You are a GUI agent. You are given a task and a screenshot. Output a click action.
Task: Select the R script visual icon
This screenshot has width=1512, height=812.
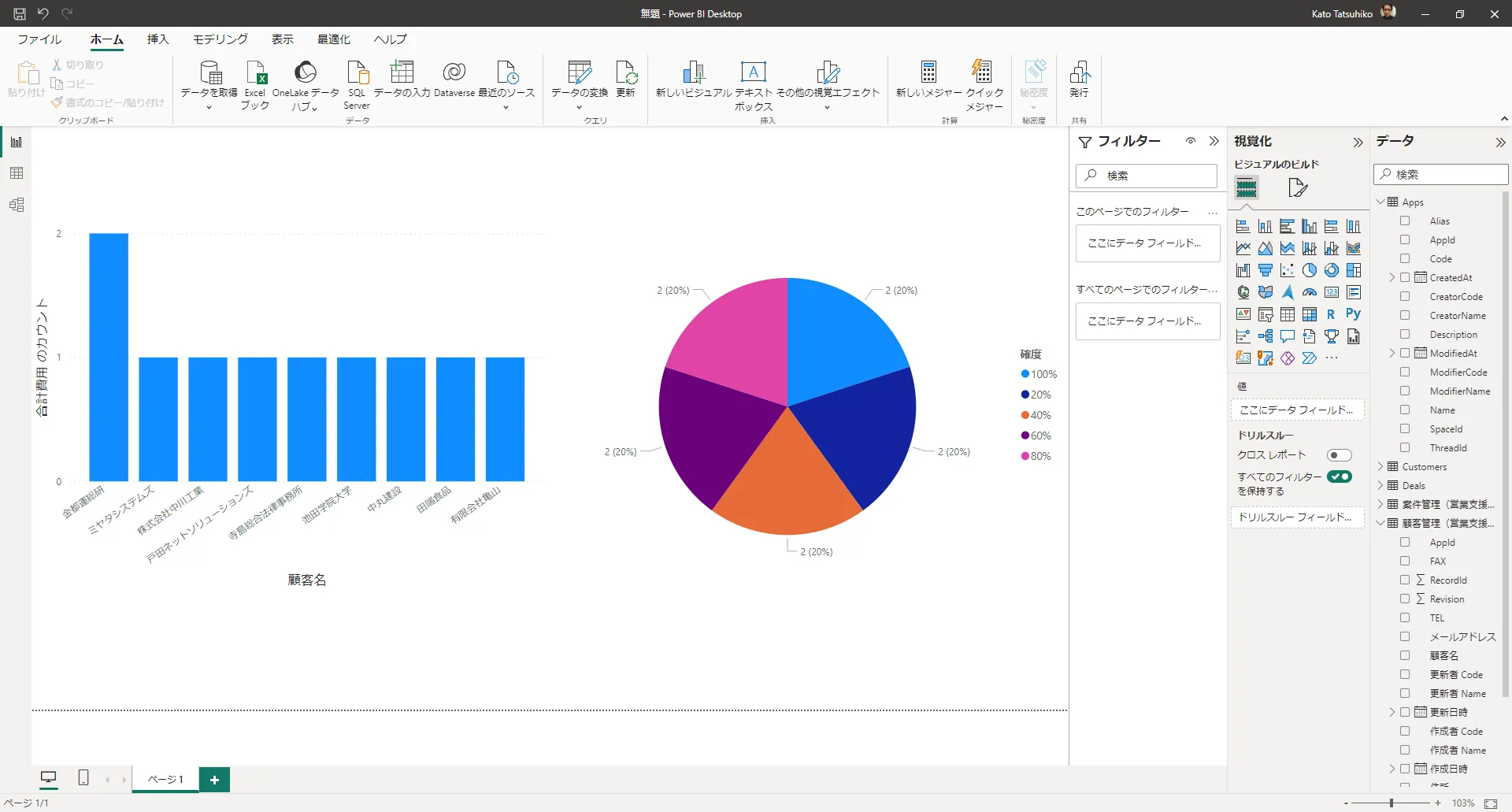[x=1332, y=314]
